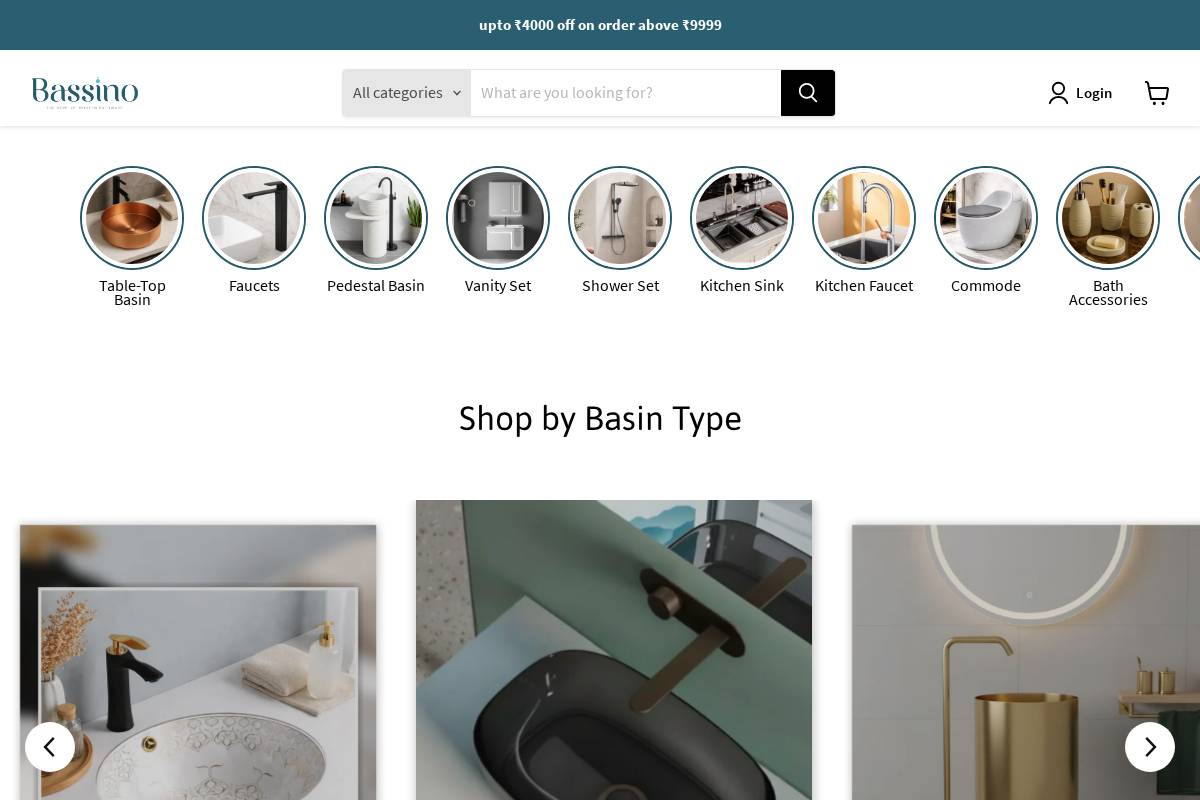This screenshot has height=800, width=1200.
Task: Open the Table-Top Basin category circle
Action: (x=132, y=218)
